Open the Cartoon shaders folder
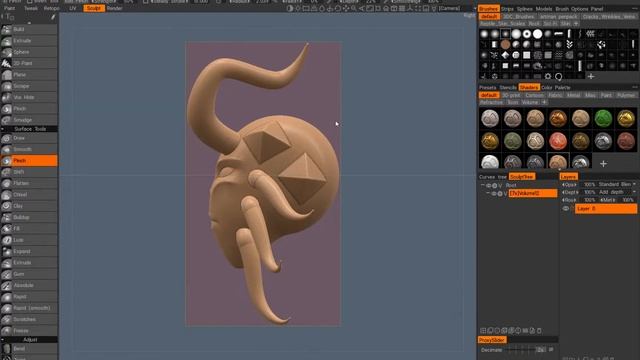The width and height of the screenshot is (640, 360). click(534, 95)
